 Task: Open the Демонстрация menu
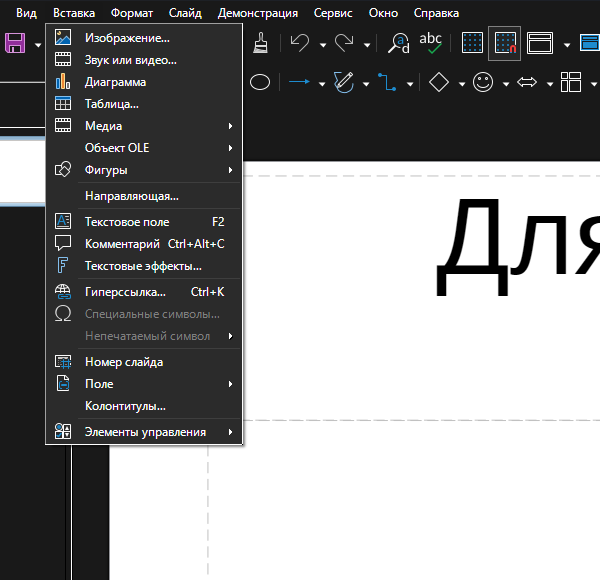258,13
